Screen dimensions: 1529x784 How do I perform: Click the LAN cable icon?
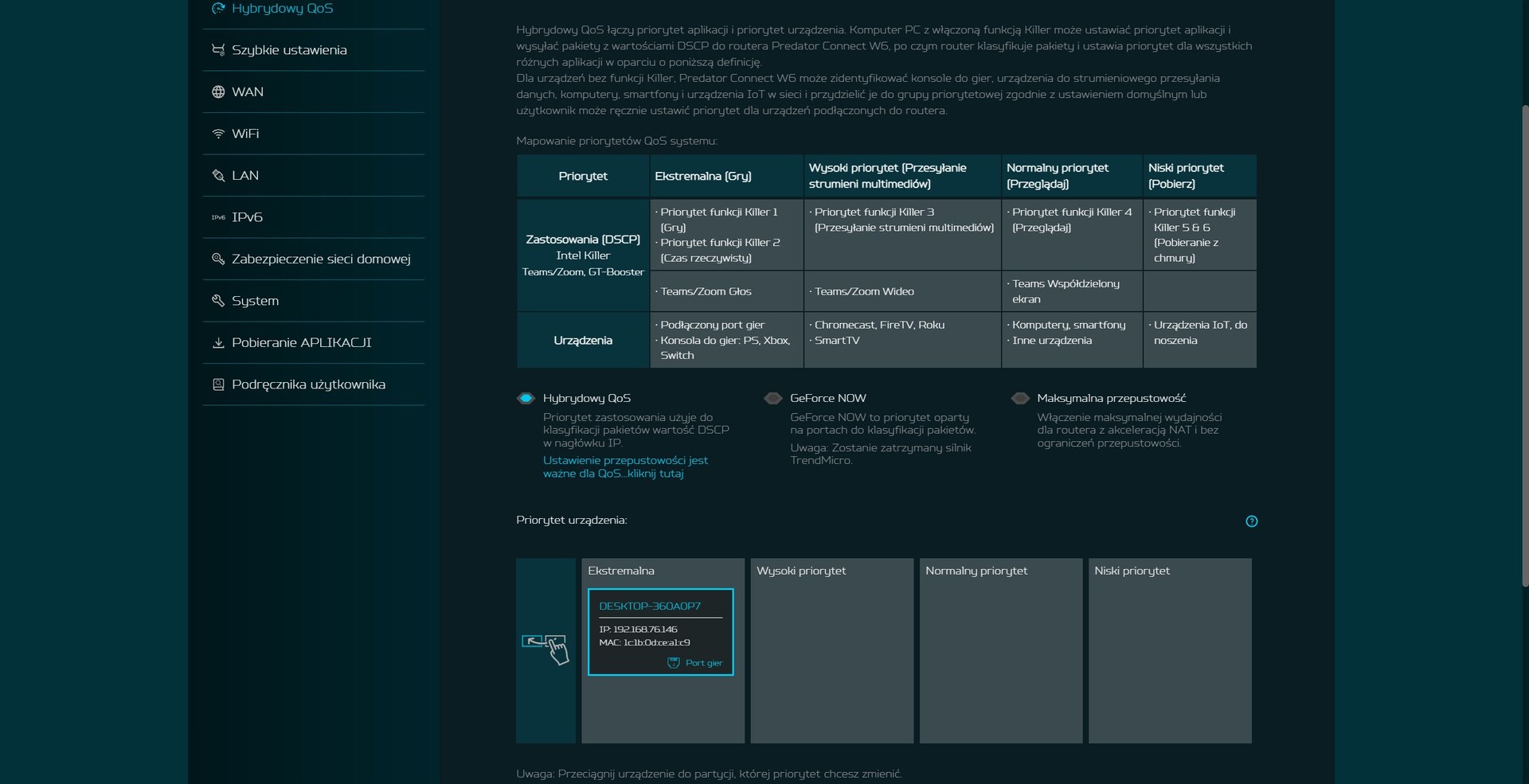coord(218,176)
